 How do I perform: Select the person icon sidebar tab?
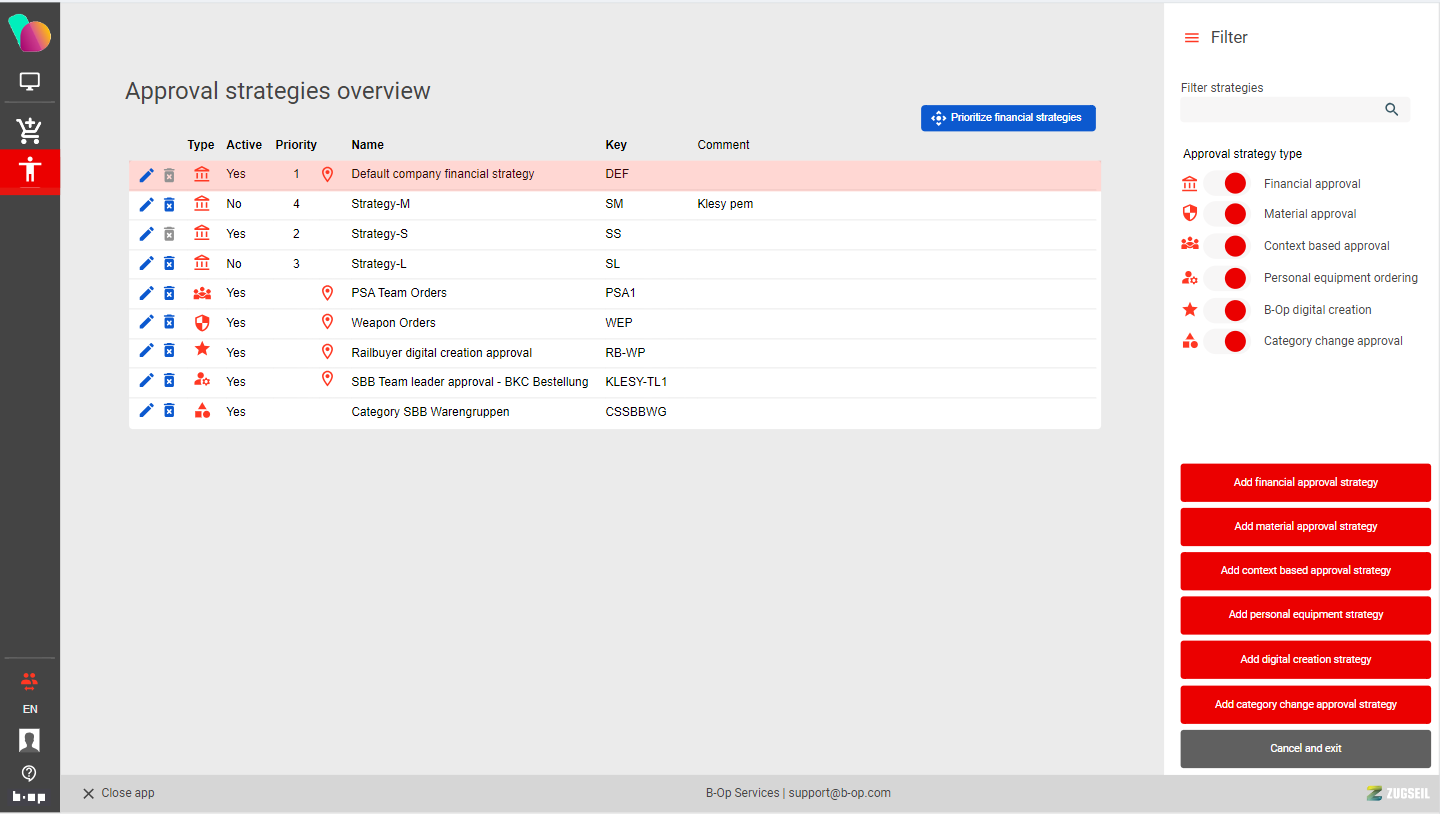point(30,169)
